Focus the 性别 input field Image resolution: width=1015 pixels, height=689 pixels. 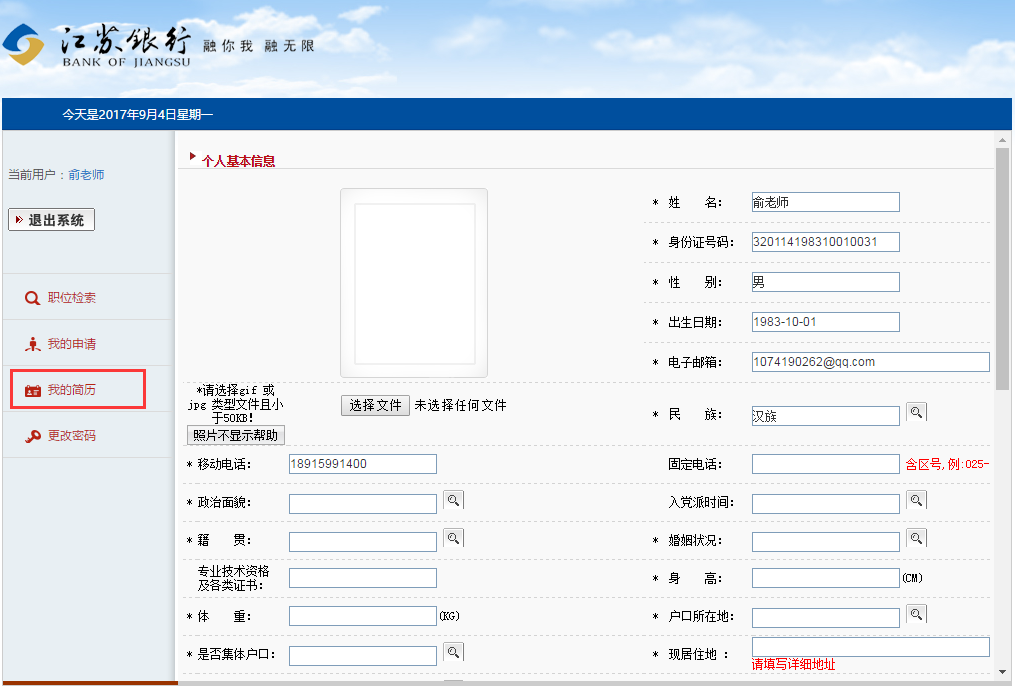(825, 282)
